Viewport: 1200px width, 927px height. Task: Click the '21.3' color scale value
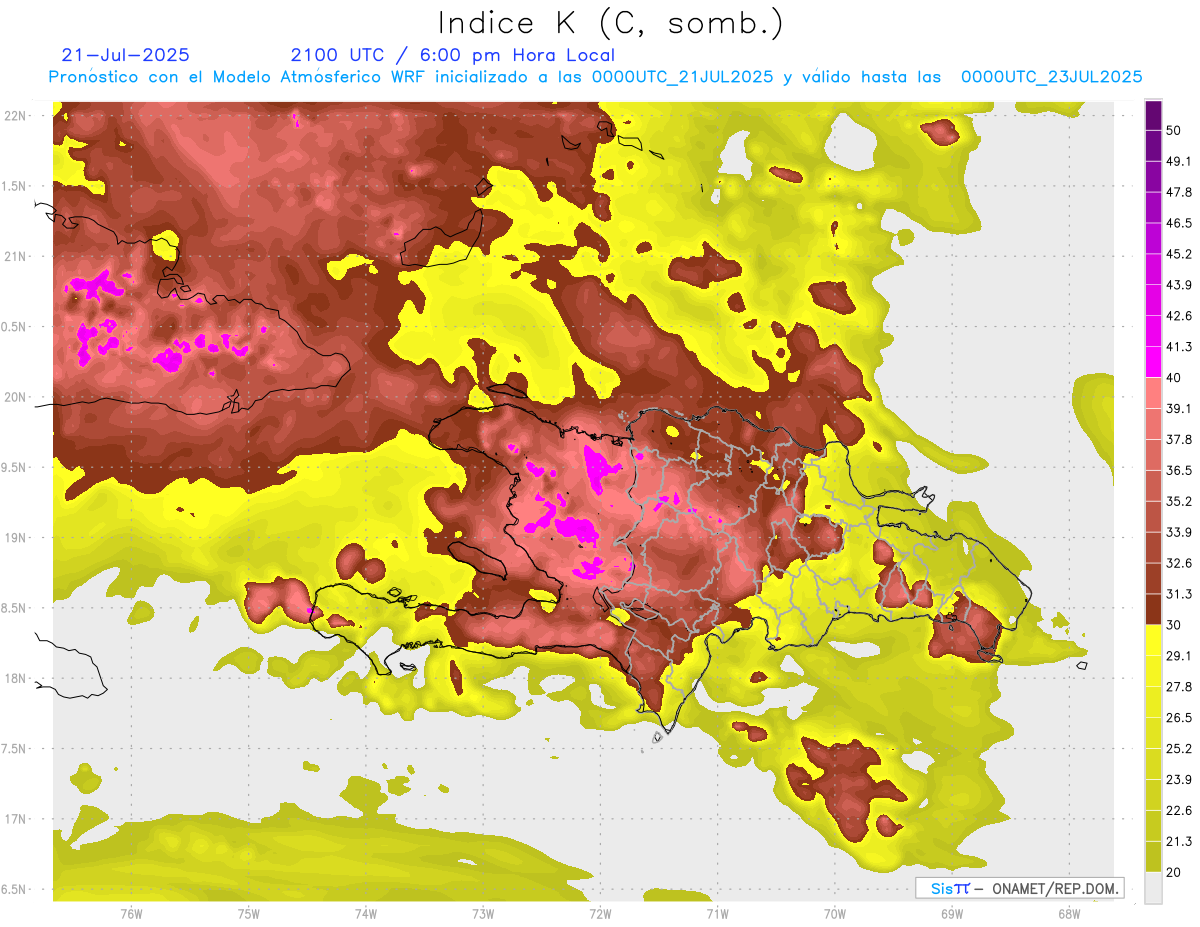[1179, 841]
